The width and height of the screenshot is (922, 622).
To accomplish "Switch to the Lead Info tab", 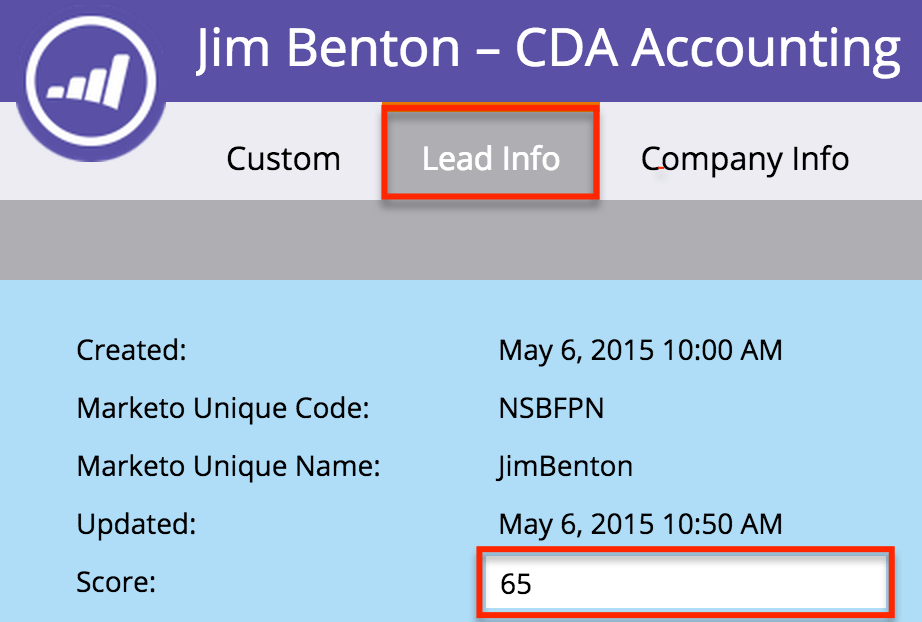I will coord(490,157).
